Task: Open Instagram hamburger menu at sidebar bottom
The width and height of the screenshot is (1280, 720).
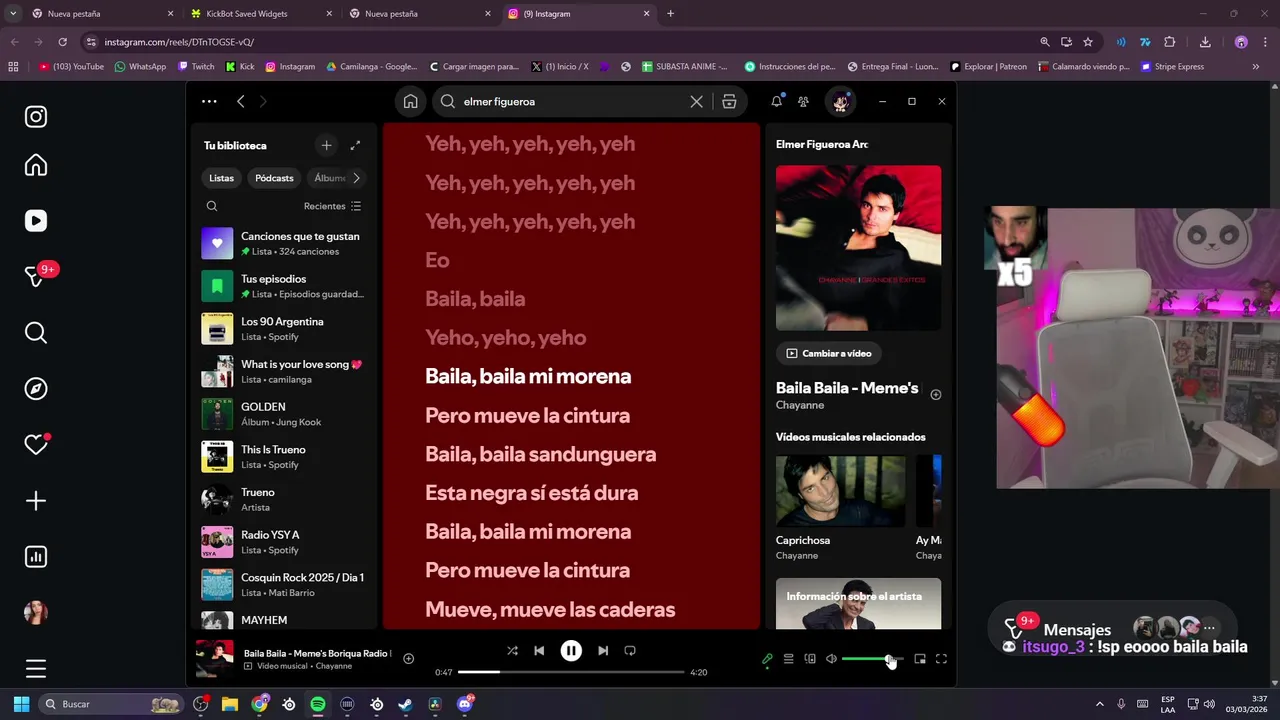Action: (x=36, y=669)
